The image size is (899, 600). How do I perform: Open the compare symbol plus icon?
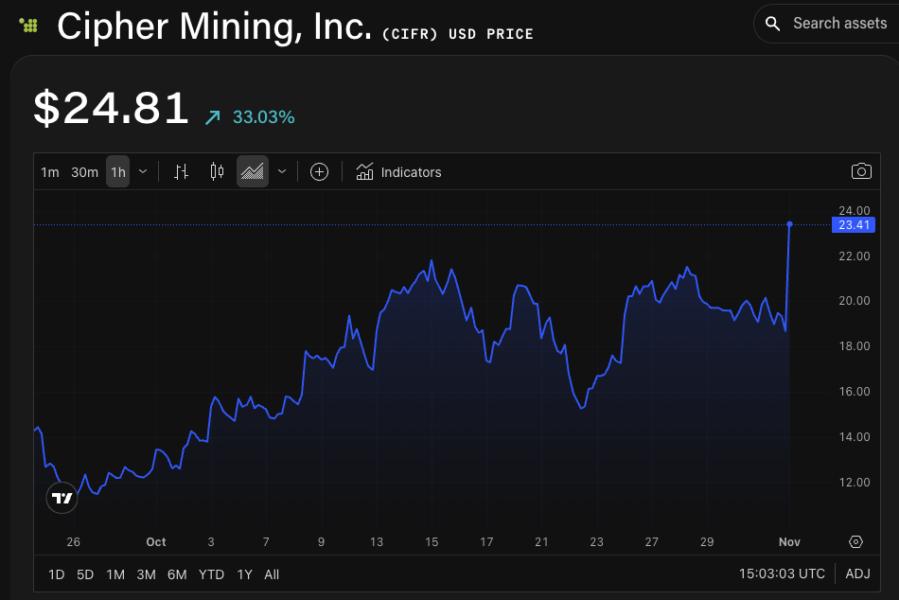click(319, 171)
